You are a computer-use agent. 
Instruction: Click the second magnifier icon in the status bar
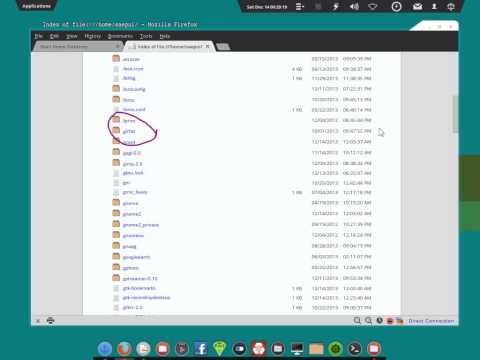point(368,320)
